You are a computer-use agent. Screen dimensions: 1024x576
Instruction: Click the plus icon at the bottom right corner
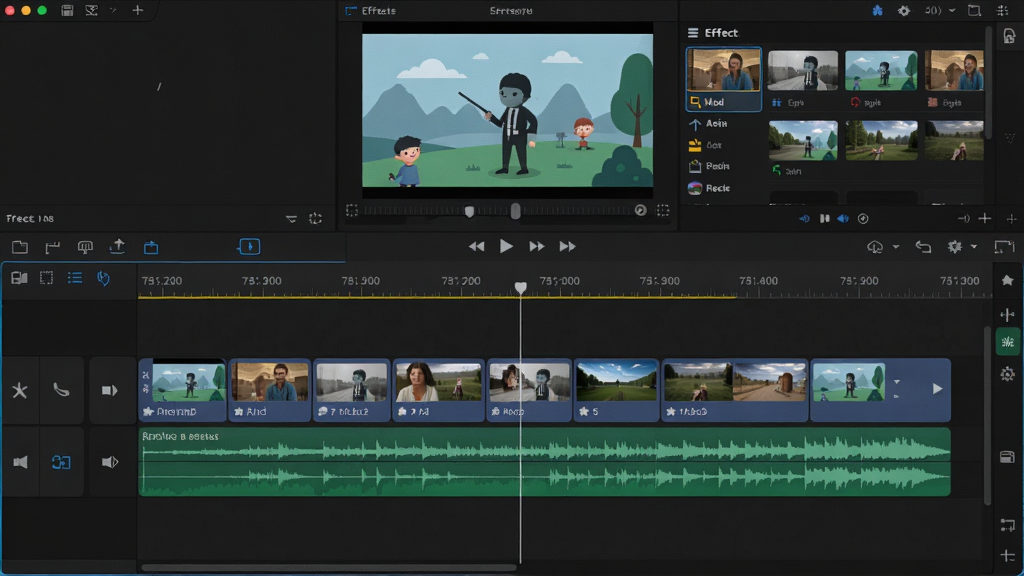click(x=1008, y=556)
